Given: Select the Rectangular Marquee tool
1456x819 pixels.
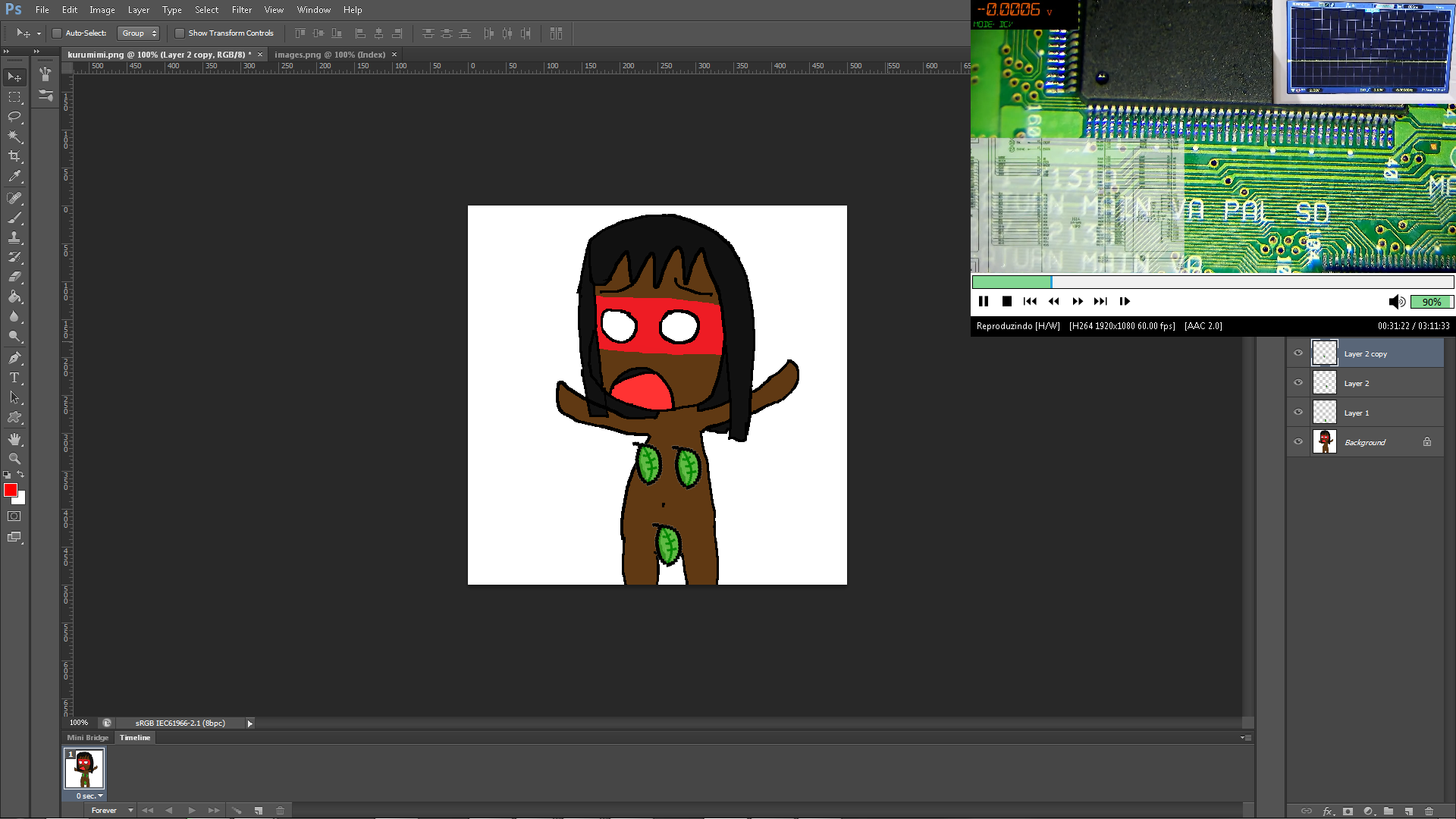Looking at the screenshot, I should tap(14, 97).
